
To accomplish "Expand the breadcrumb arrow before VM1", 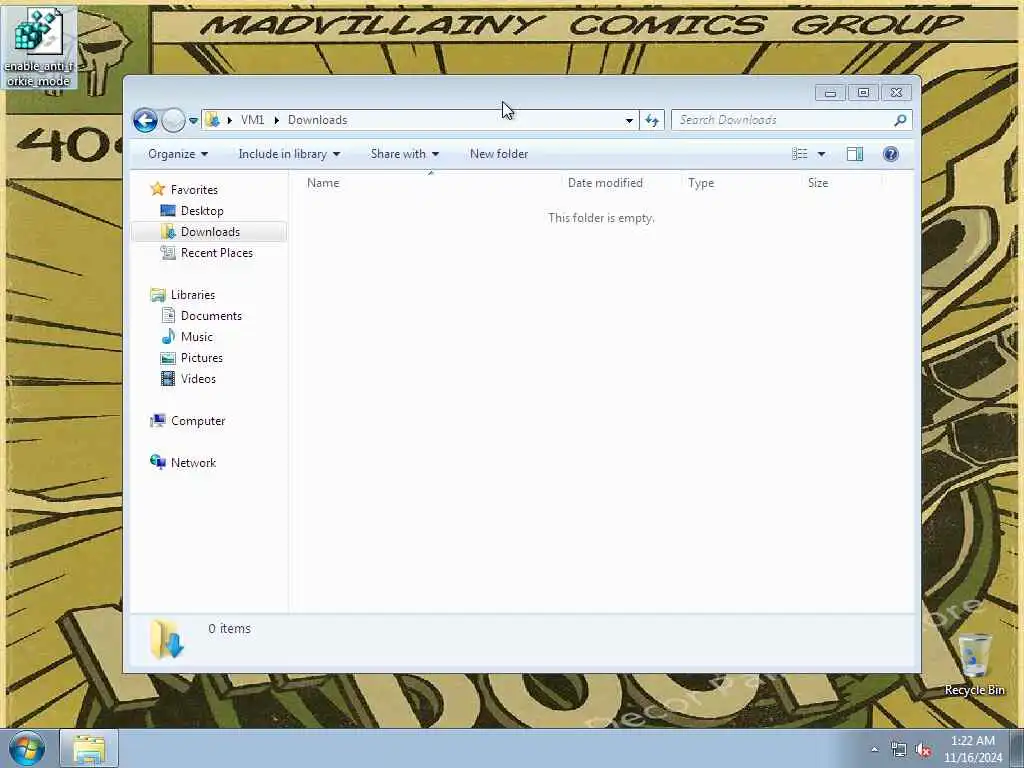I will [x=229, y=120].
